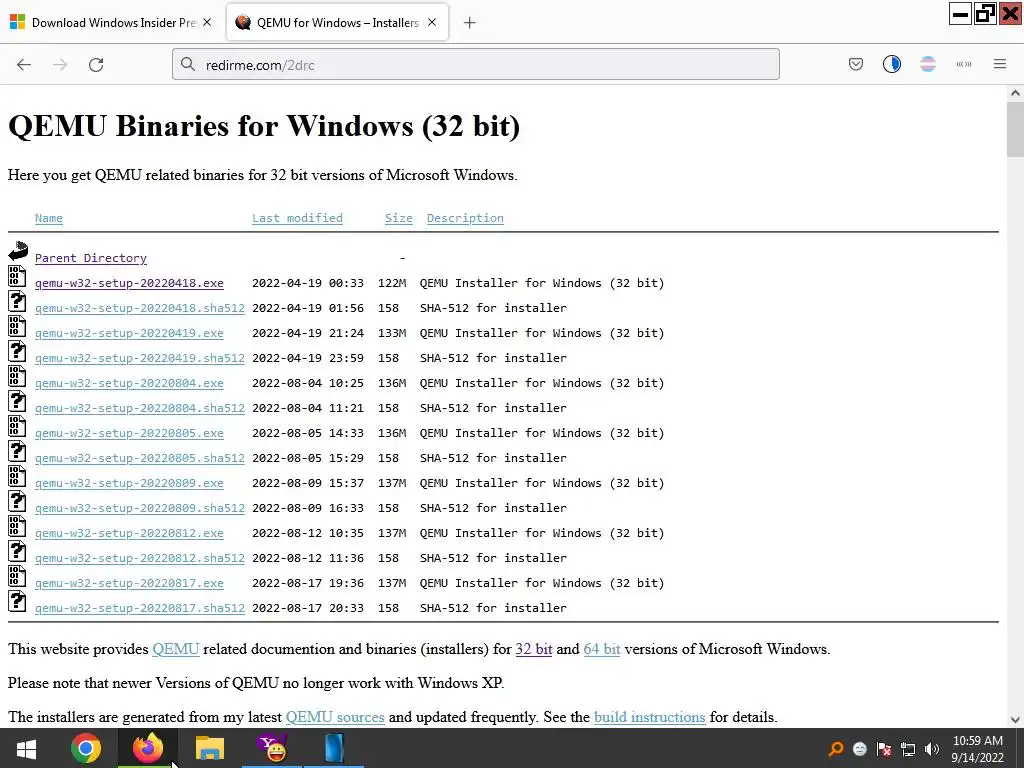
Task: Open the Pocket save icon
Action: pos(856,64)
